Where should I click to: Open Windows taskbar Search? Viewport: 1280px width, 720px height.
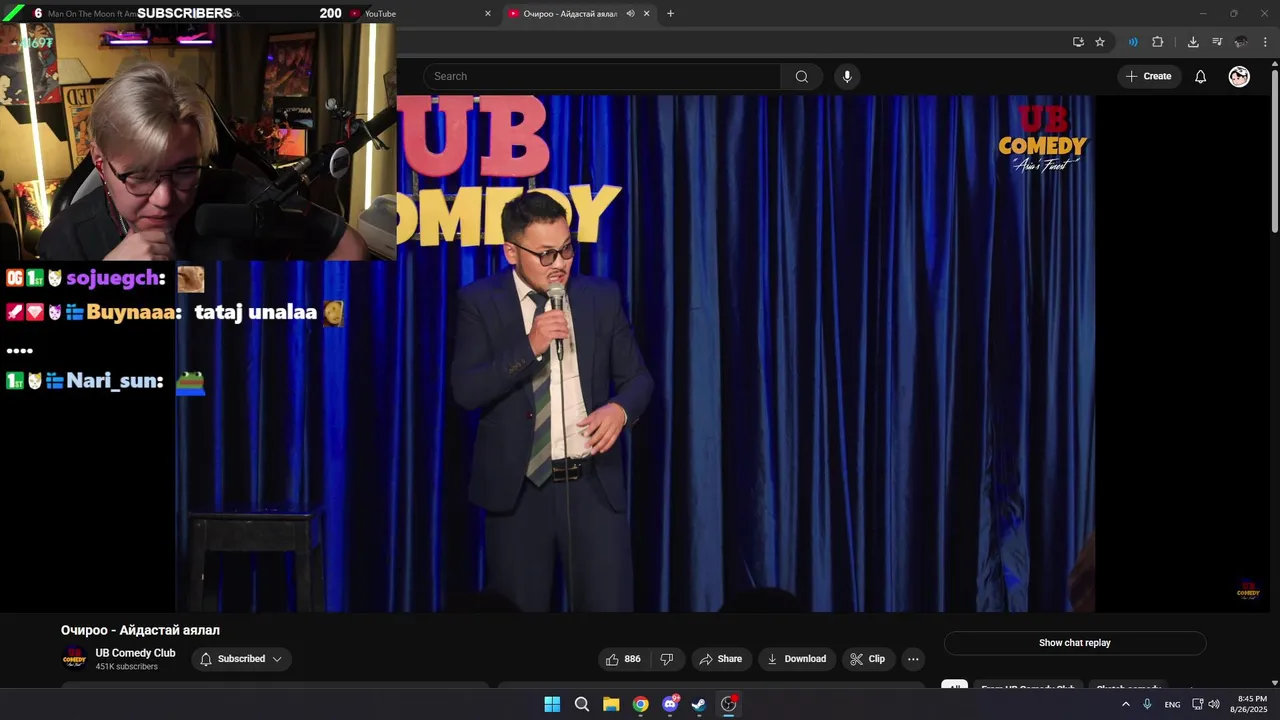pos(582,704)
